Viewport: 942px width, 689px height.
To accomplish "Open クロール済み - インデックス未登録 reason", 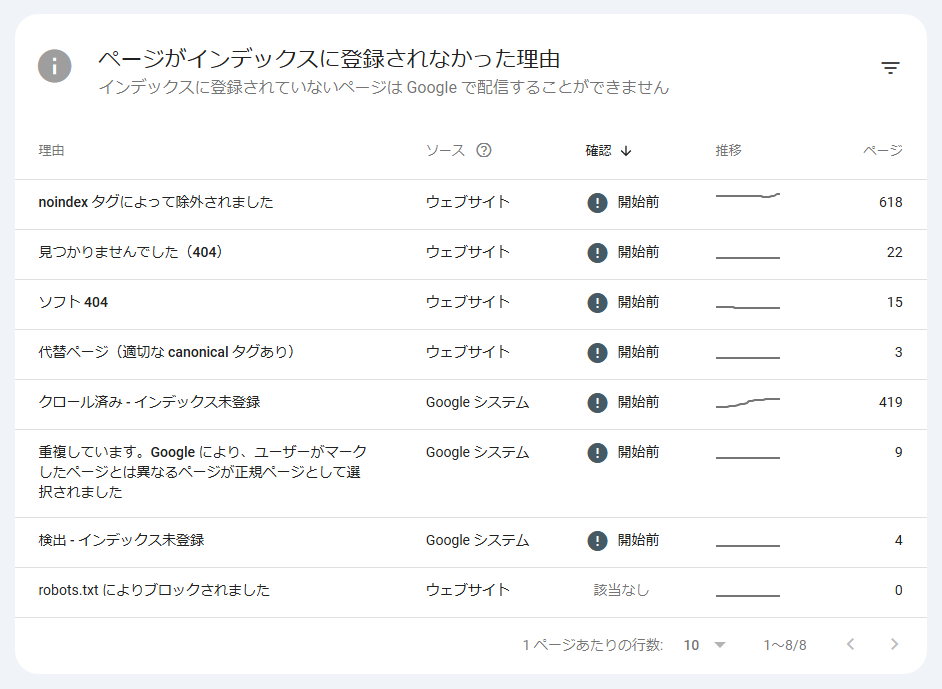I will [149, 402].
